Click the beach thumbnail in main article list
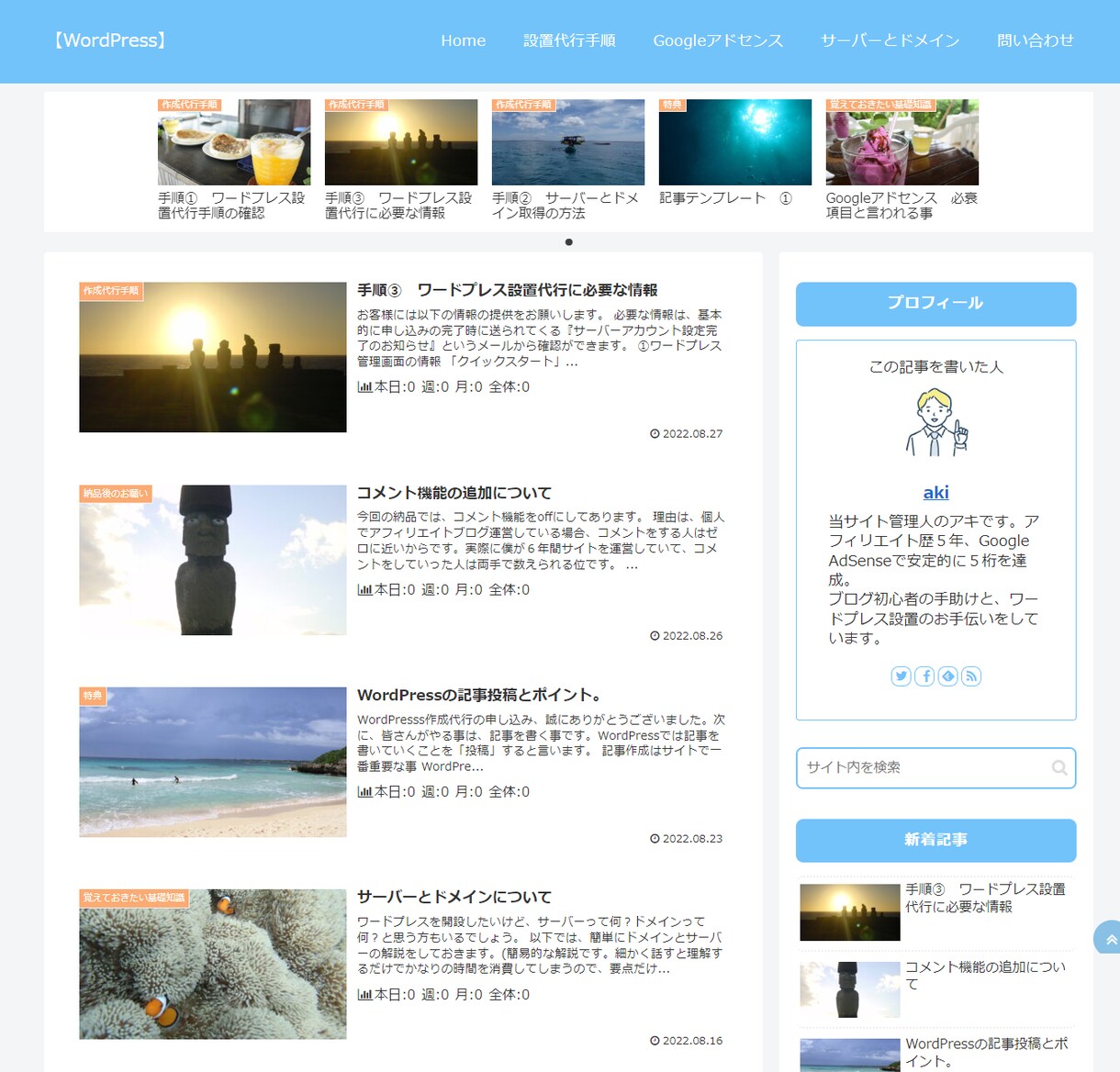 tap(213, 762)
